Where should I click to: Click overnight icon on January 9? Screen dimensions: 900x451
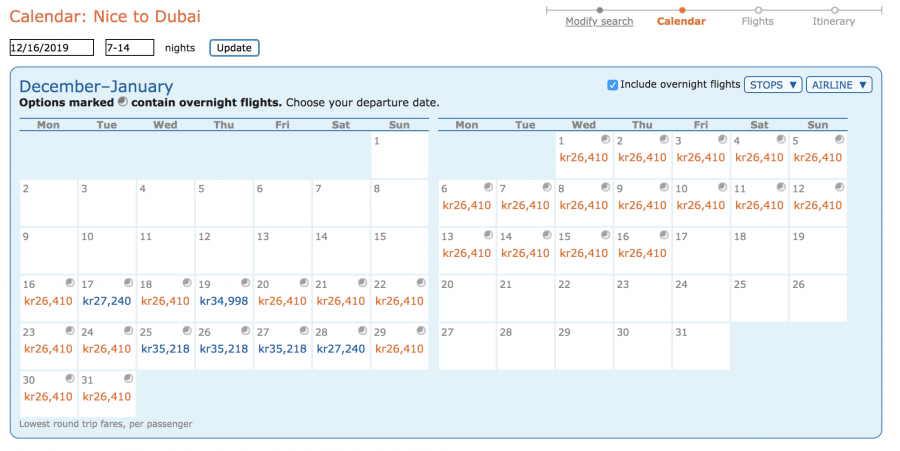663,187
